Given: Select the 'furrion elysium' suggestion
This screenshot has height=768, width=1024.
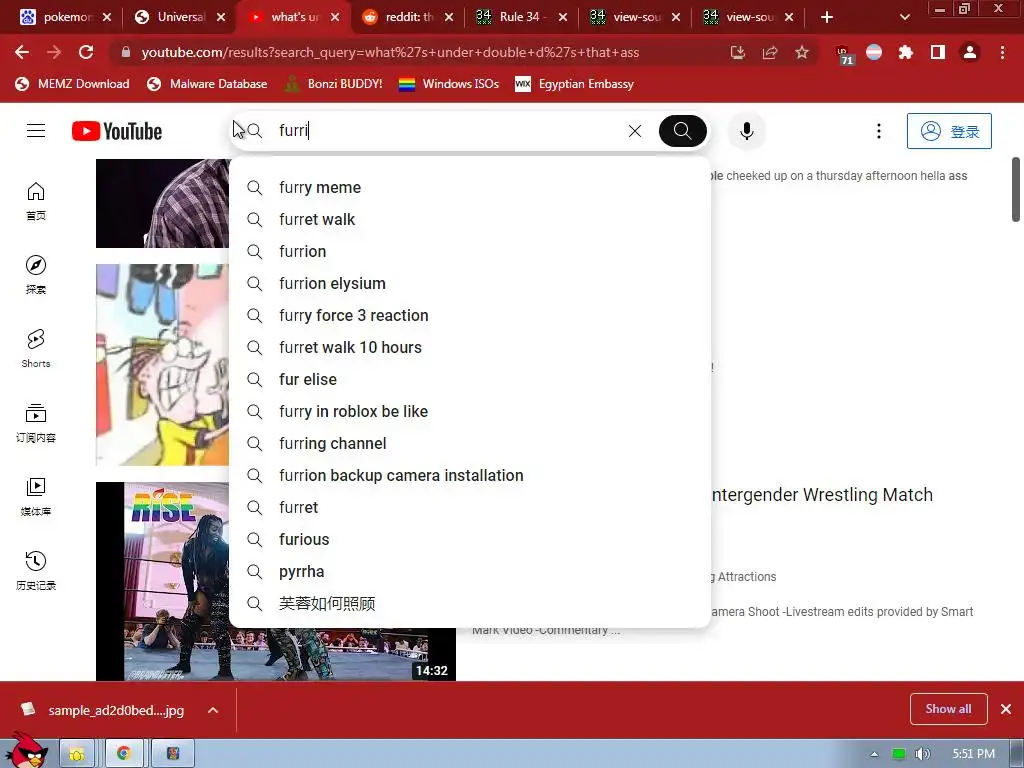Looking at the screenshot, I should [470, 283].
